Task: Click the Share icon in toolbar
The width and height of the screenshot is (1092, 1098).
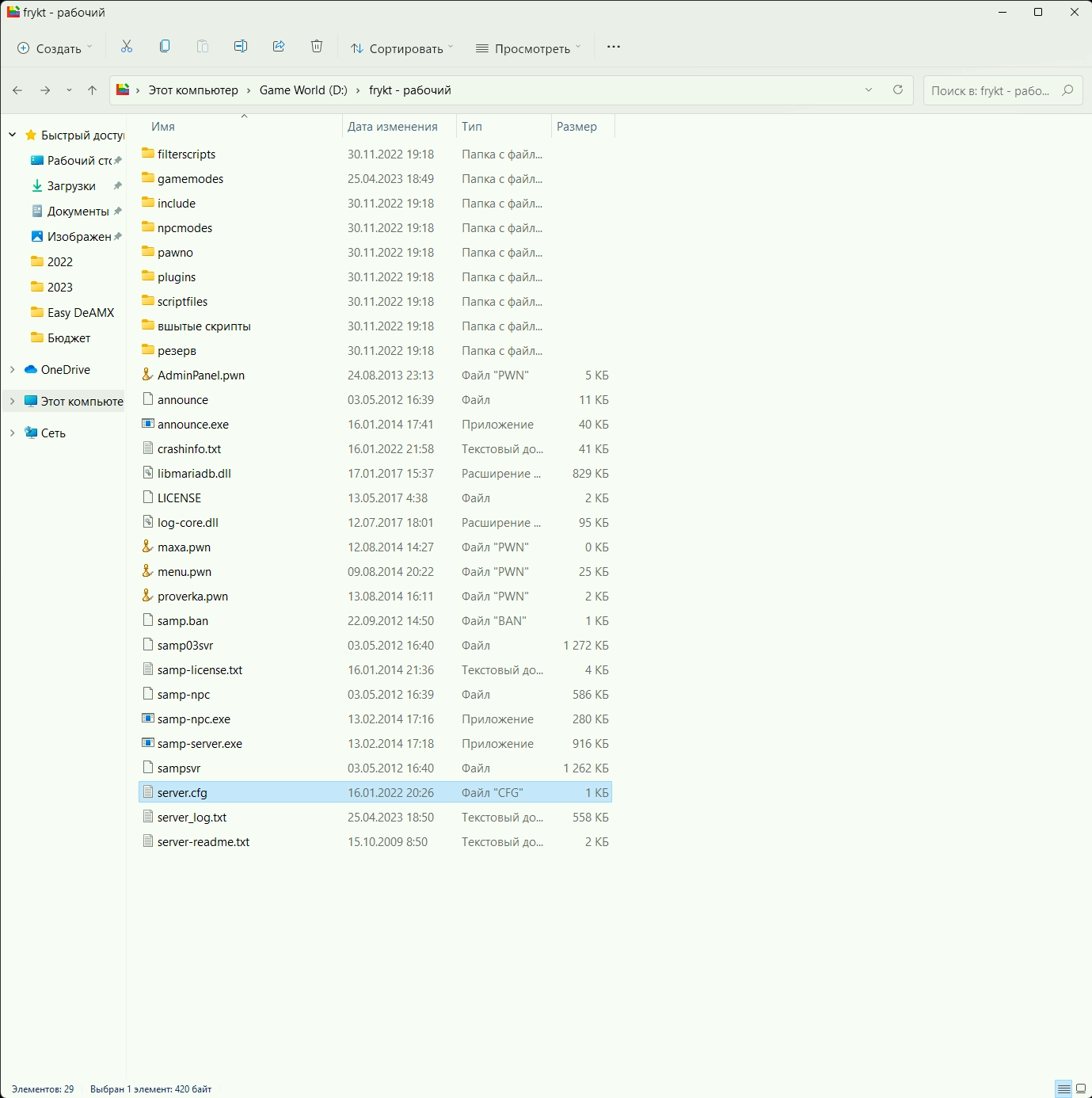Action: coord(279,47)
